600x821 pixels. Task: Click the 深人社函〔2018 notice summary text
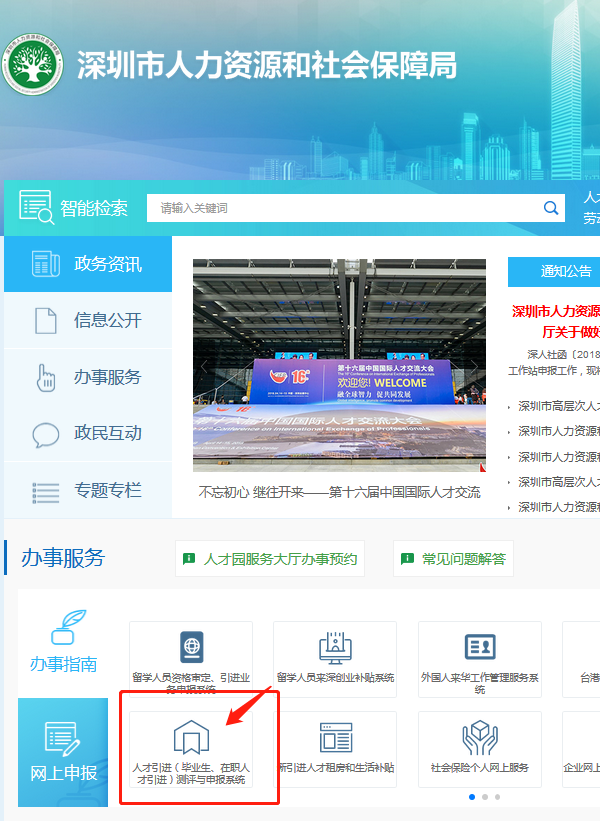click(554, 362)
